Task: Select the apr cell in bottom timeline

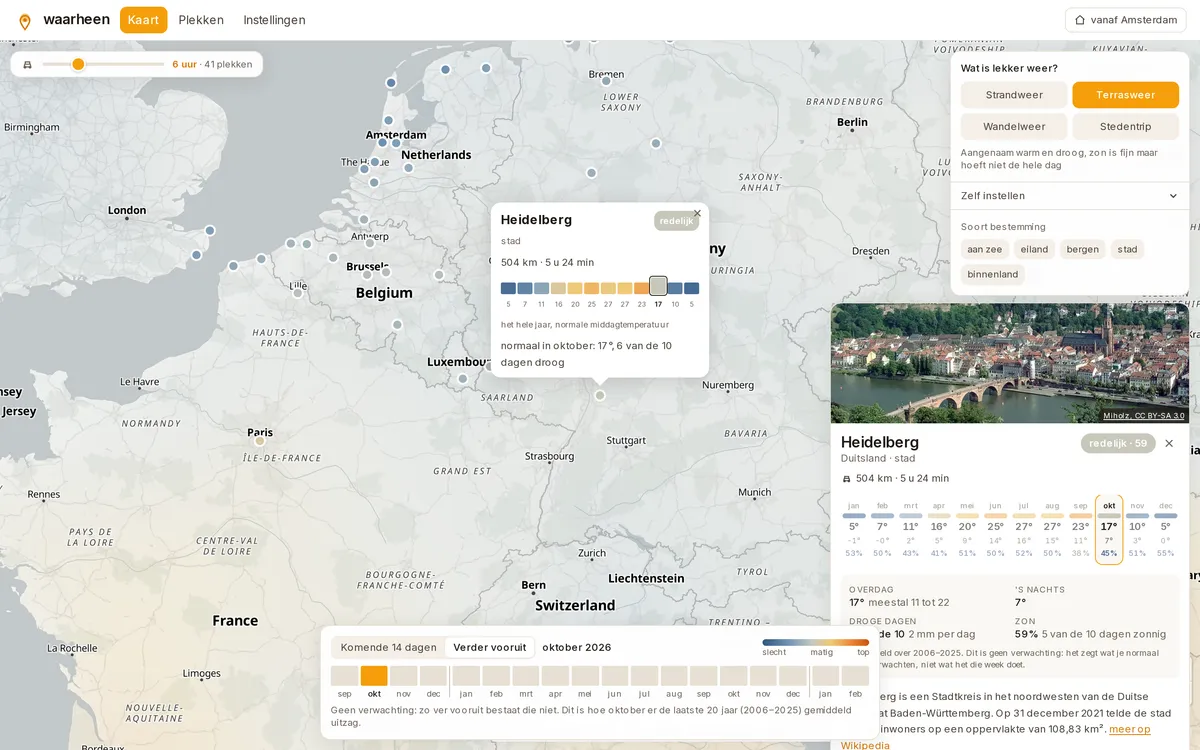Action: pos(555,676)
